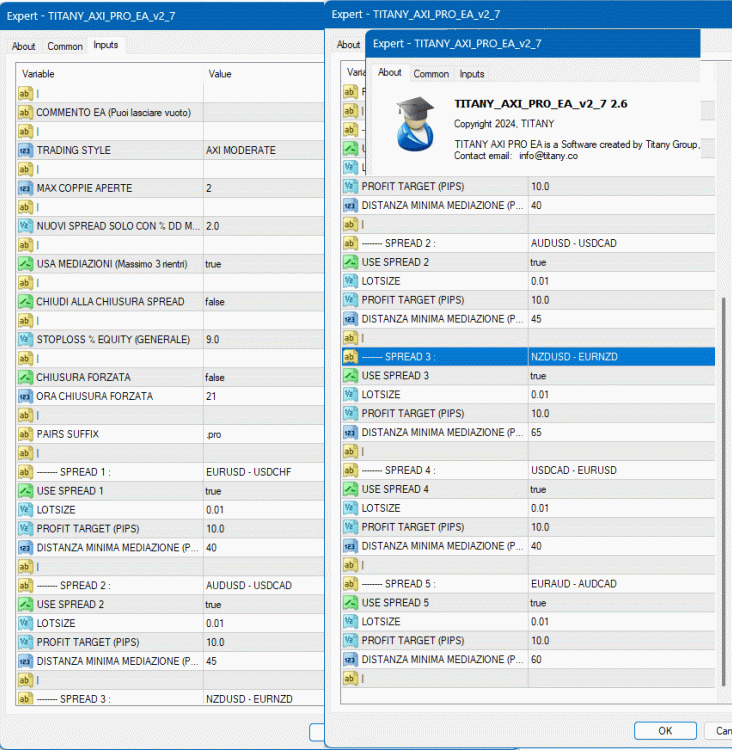This screenshot has width=732, height=750.
Task: Click the integer icon beside TRADING STYLE
Action: click(x=25, y=150)
